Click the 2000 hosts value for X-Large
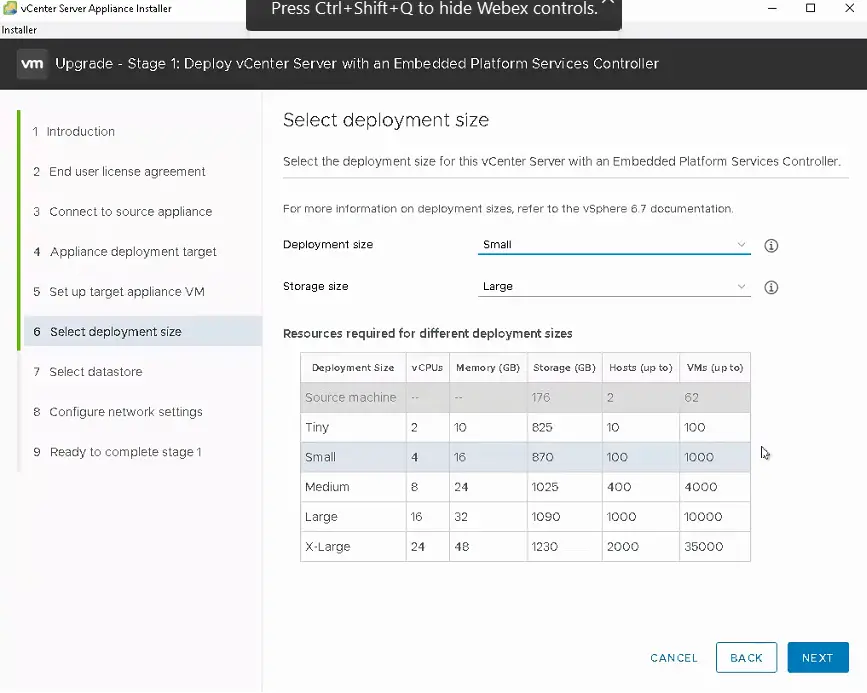Screen dimensions: 867x693 623,547
